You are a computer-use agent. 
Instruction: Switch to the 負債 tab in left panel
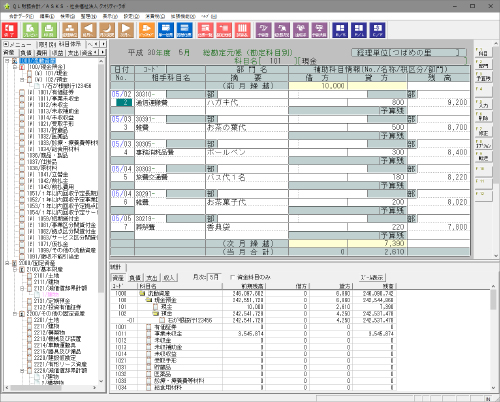point(26,52)
